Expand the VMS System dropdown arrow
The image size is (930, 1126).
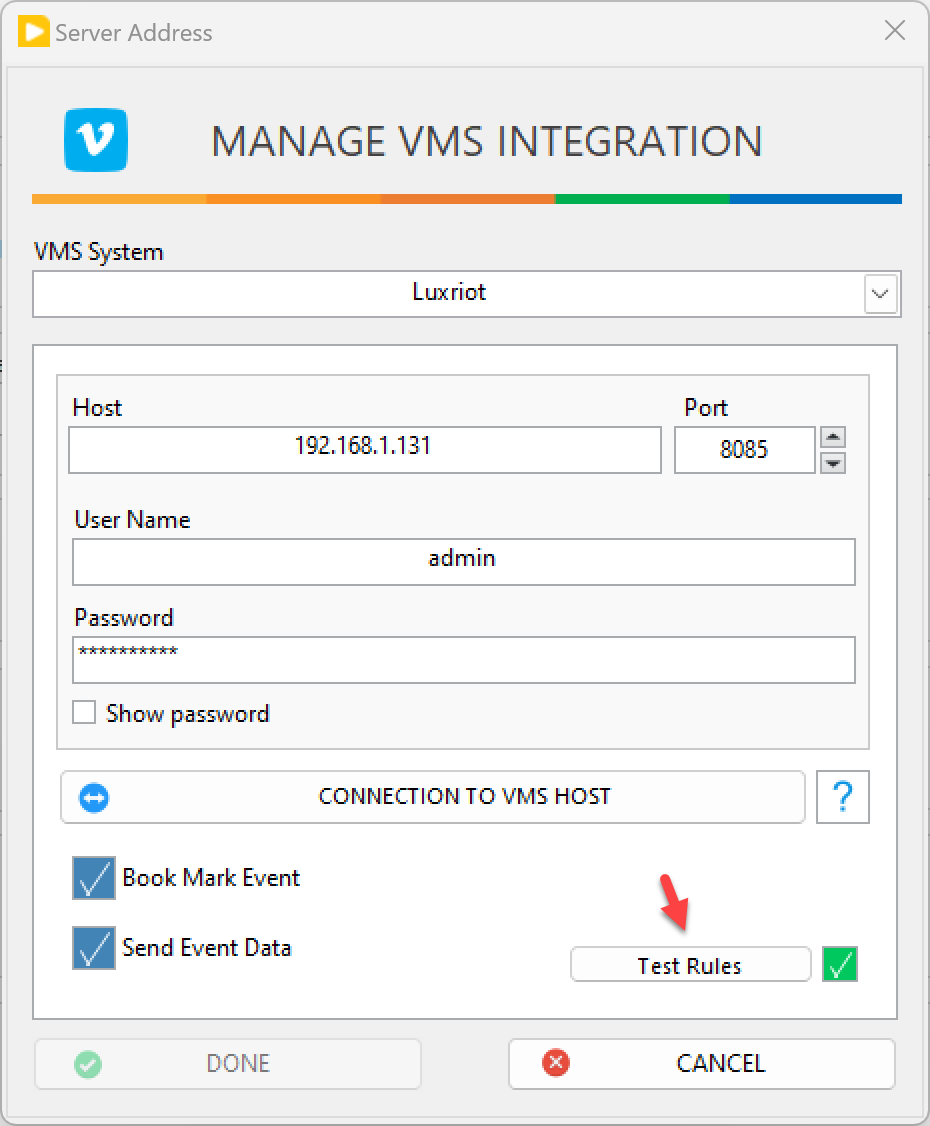[880, 294]
